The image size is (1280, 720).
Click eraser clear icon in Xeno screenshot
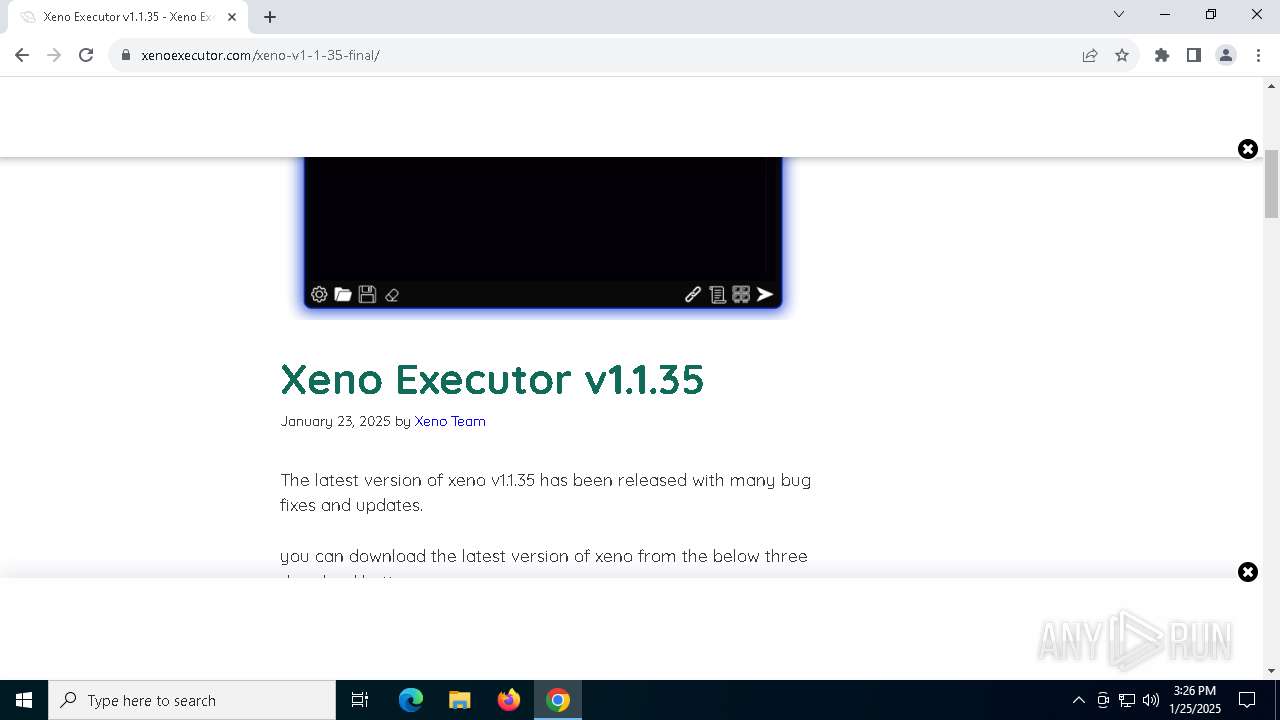(392, 295)
